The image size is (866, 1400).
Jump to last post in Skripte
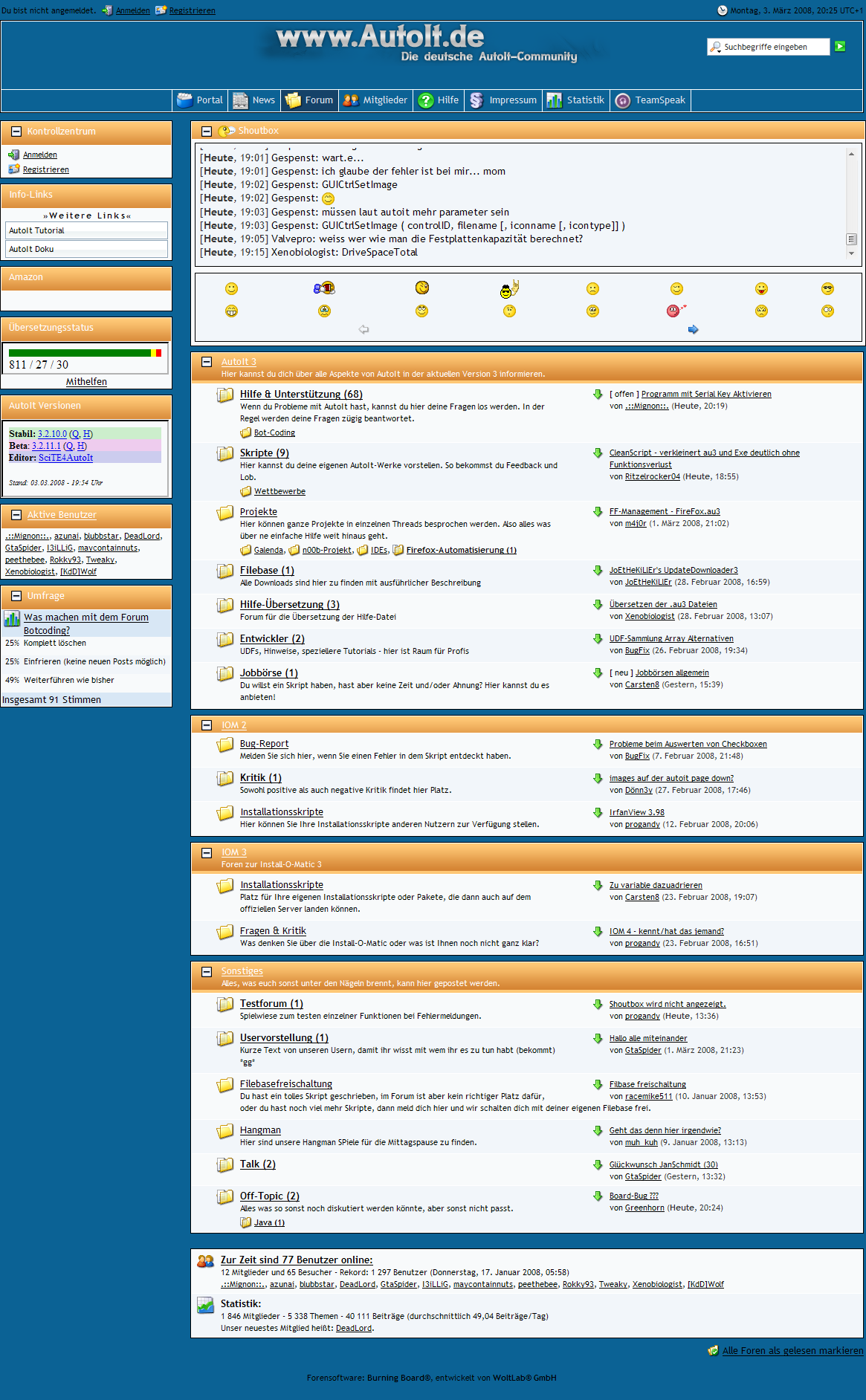click(x=598, y=453)
